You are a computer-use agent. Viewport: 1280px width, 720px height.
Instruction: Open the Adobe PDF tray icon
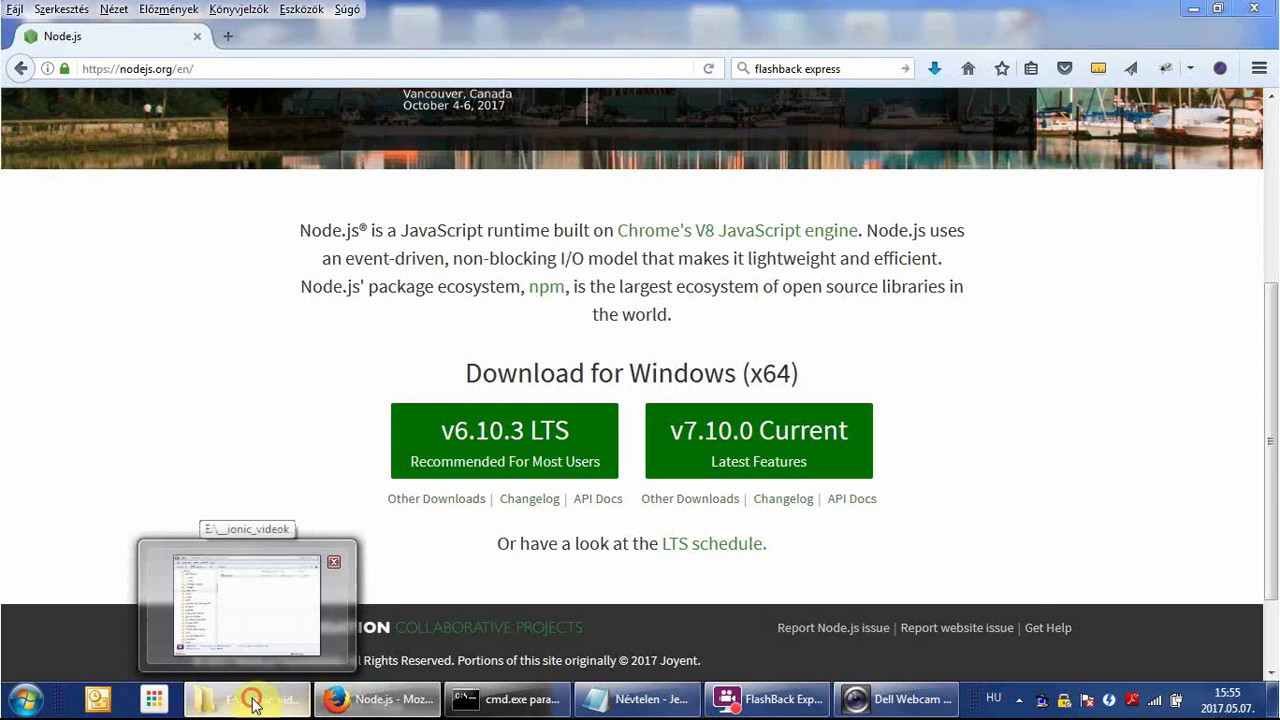(1132, 700)
